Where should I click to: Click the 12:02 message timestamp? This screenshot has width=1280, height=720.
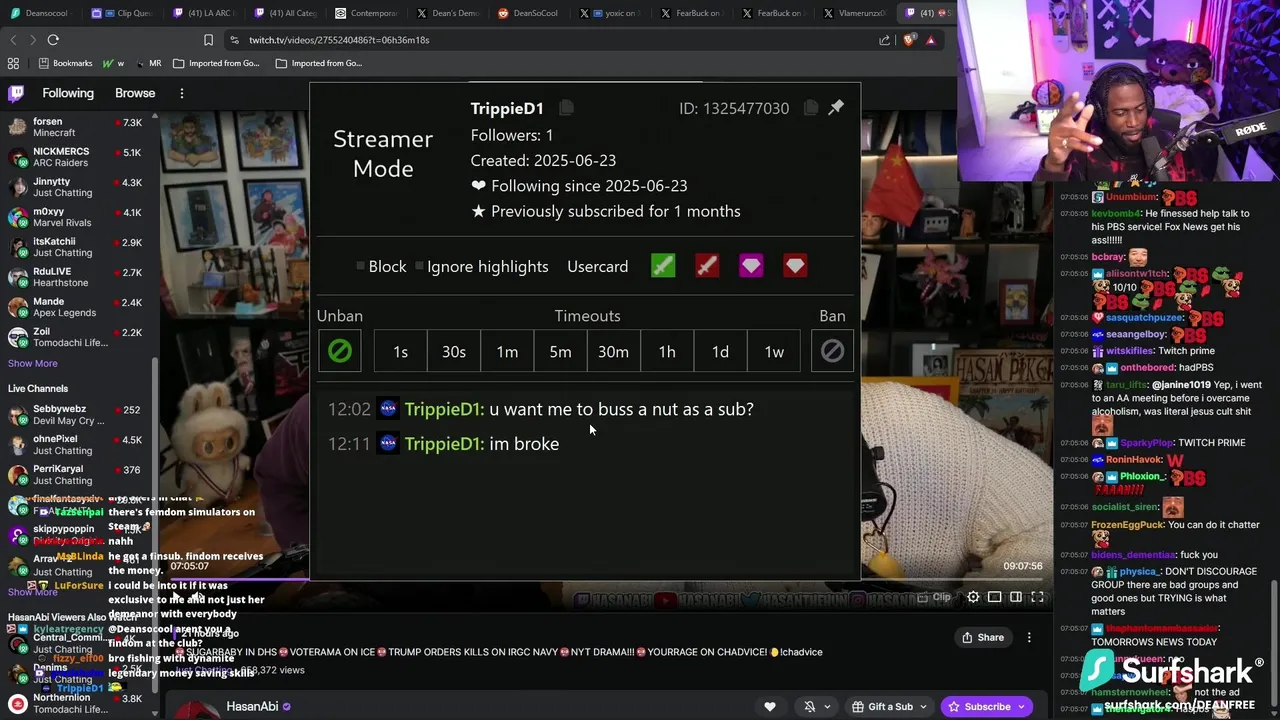(x=349, y=409)
